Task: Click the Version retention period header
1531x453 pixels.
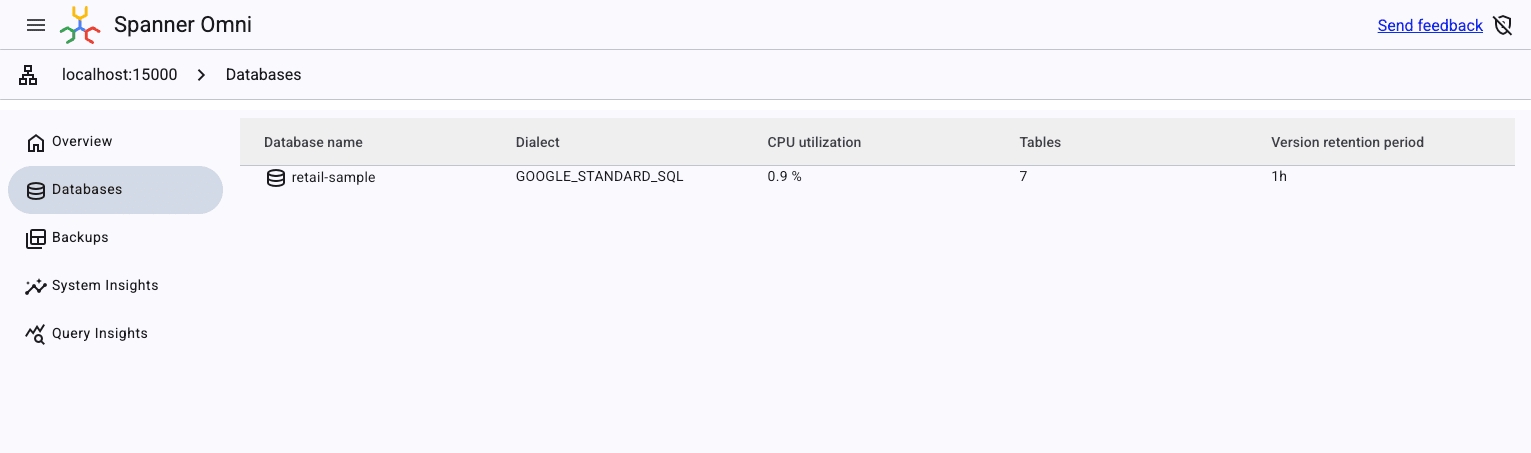Action: click(1347, 142)
